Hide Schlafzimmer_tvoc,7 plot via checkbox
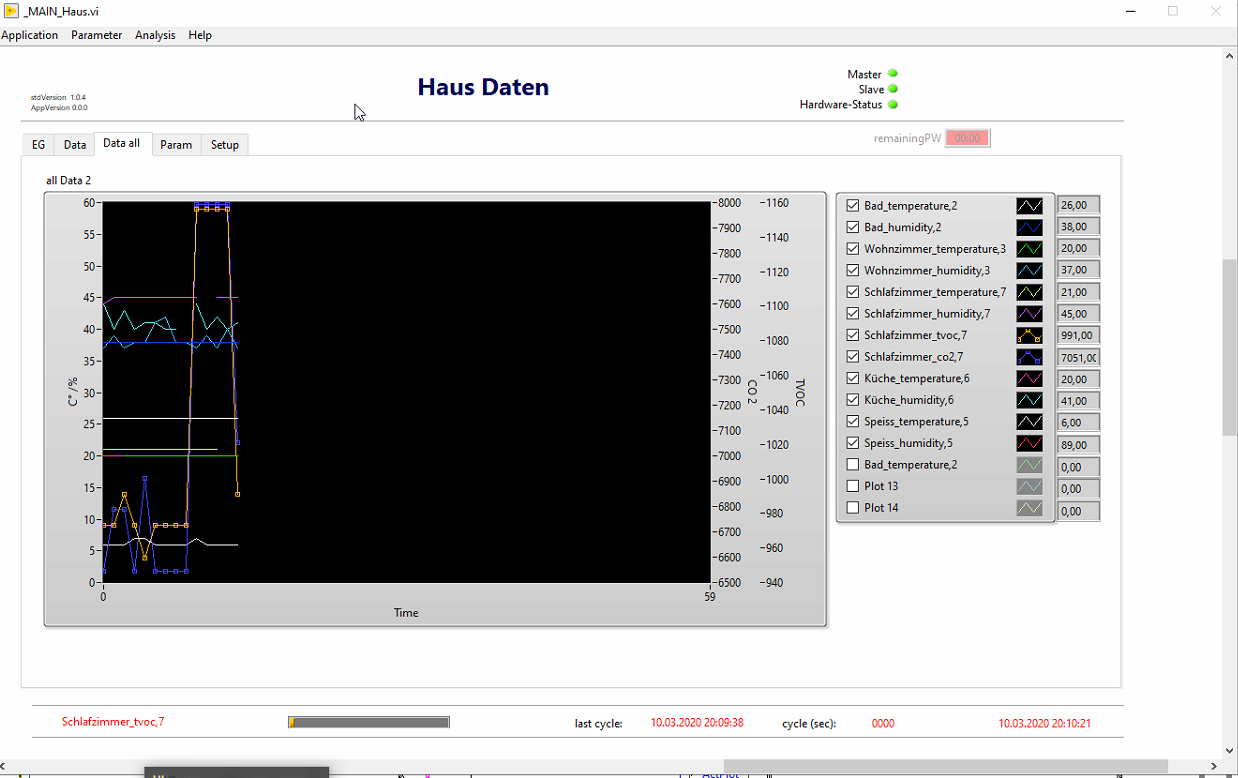This screenshot has height=778, width=1238. [x=853, y=335]
